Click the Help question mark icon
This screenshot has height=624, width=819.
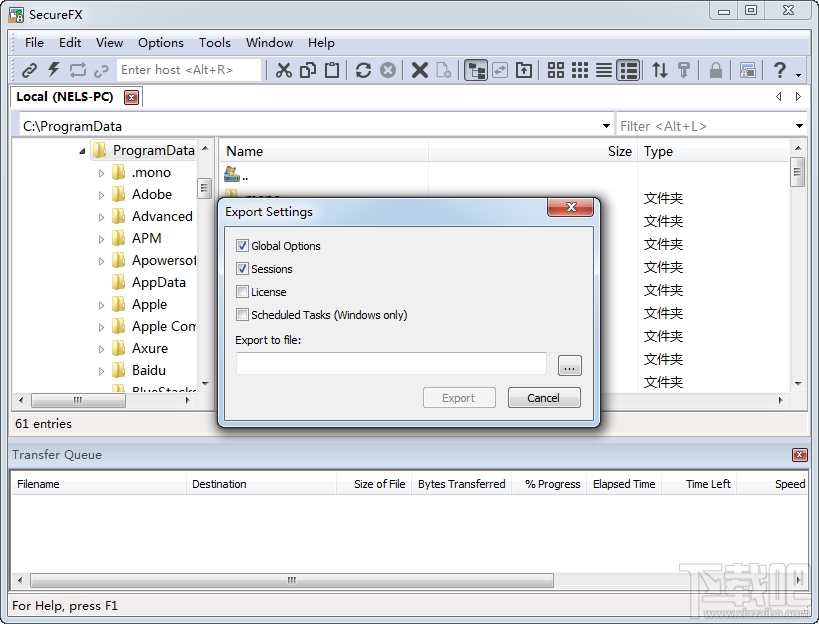pos(780,70)
